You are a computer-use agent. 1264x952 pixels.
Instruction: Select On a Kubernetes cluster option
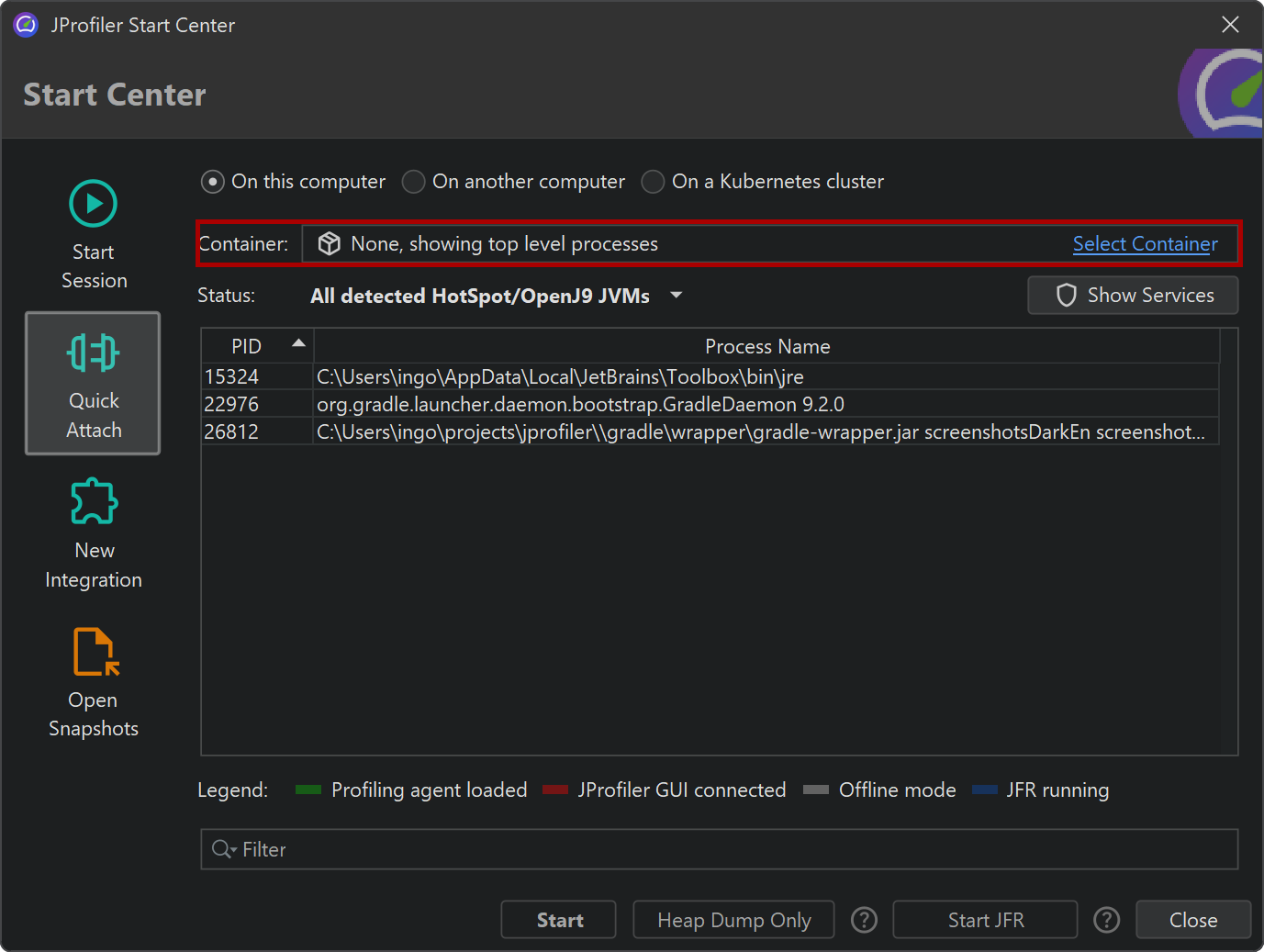pos(653,182)
